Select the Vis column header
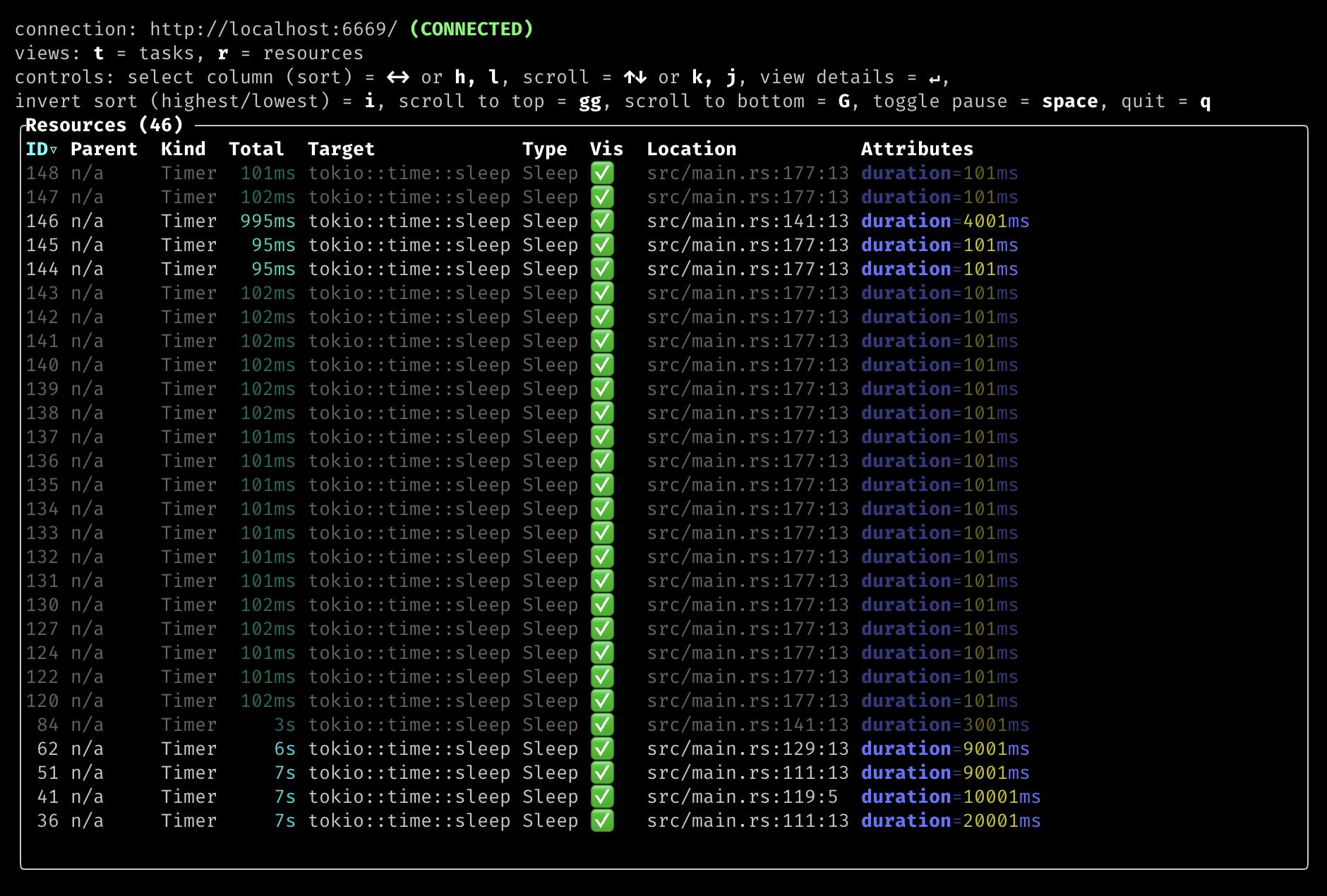1327x896 pixels. 607,149
